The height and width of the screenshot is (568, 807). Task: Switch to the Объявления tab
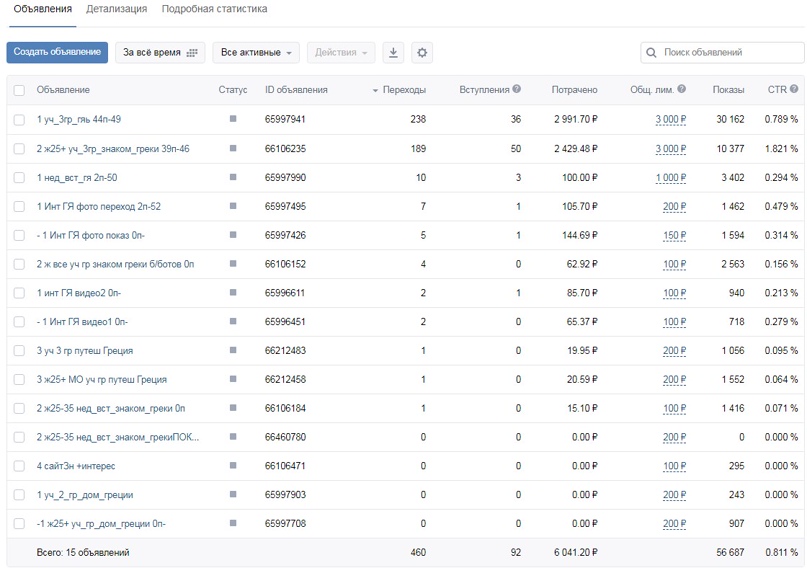[43, 9]
